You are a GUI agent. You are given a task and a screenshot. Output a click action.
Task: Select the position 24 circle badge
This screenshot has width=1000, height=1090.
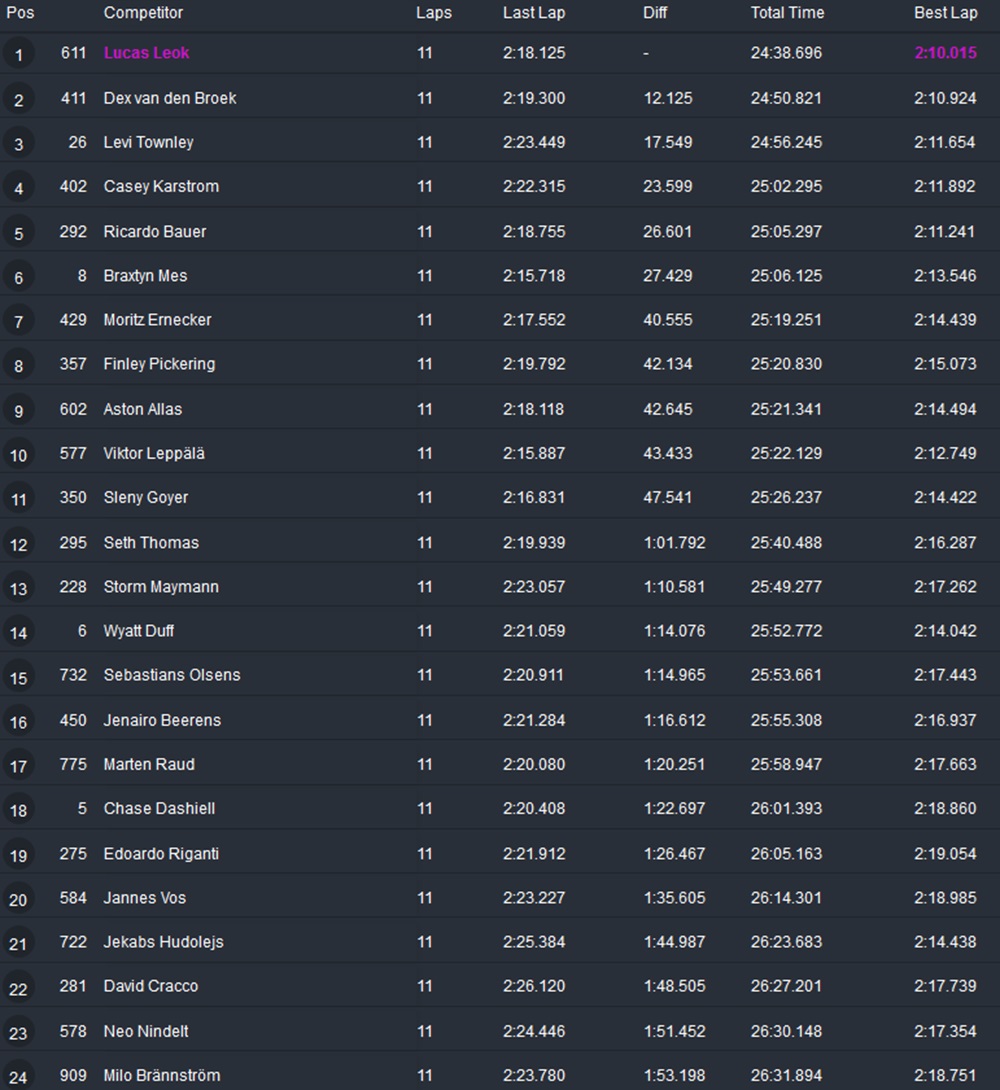click(18, 1076)
